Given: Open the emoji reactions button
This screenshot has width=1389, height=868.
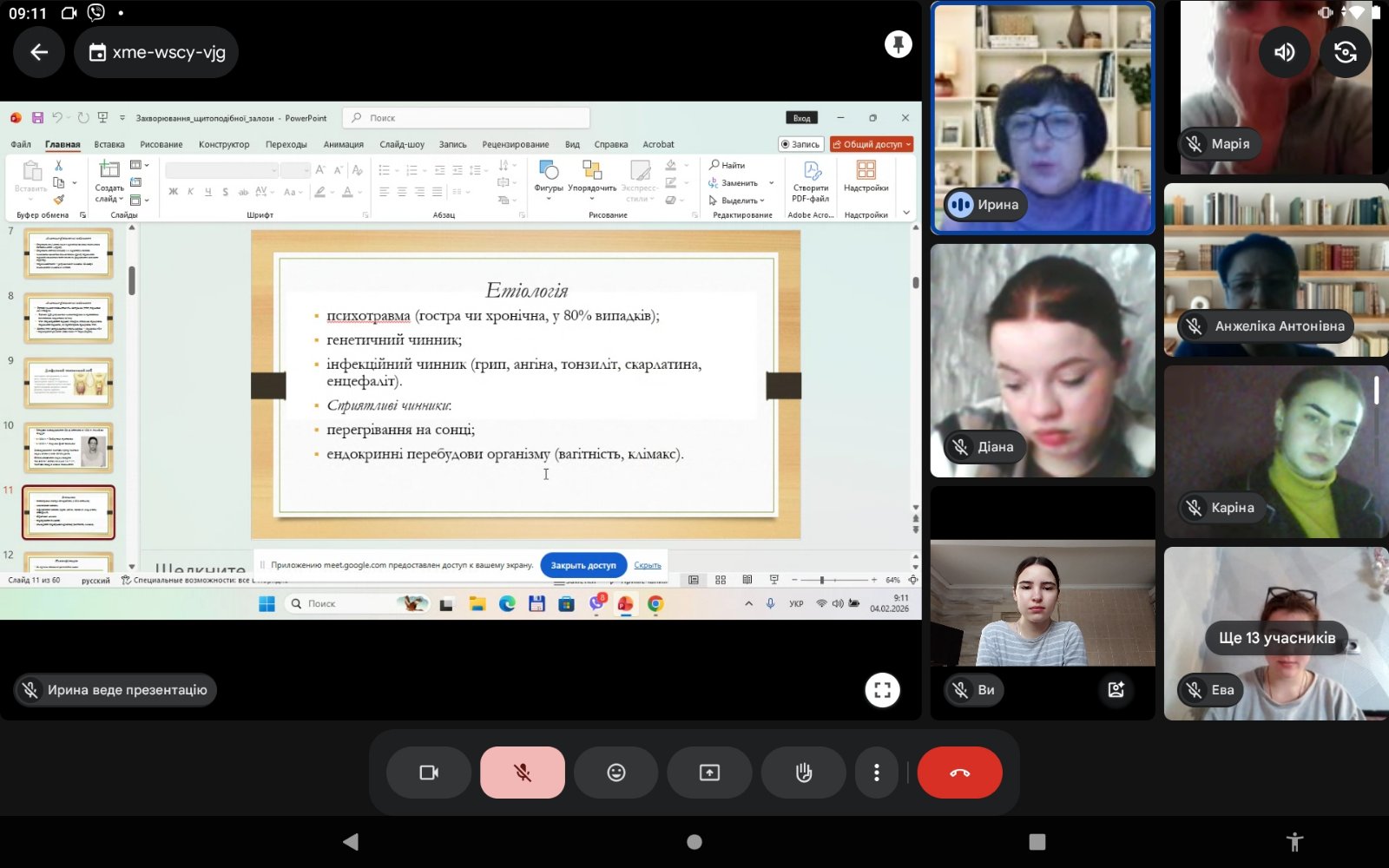Looking at the screenshot, I should [616, 773].
